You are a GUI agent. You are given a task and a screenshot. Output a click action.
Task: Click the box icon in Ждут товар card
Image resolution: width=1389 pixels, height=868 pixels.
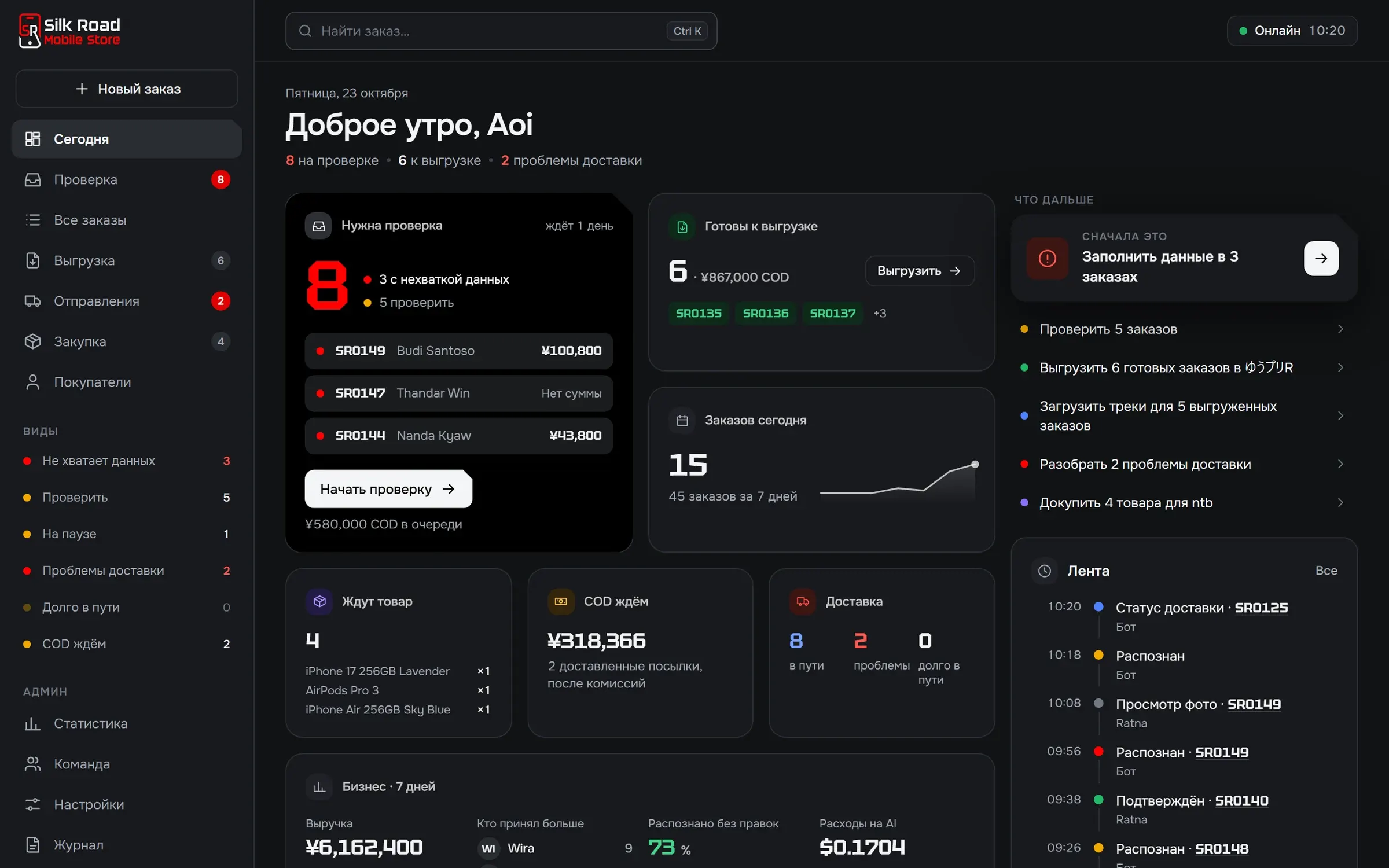(319, 601)
